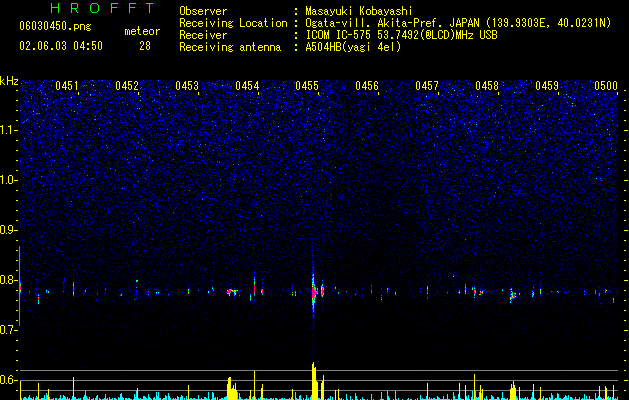Click the 0455 time marker
629x400 pixels.
point(307,86)
